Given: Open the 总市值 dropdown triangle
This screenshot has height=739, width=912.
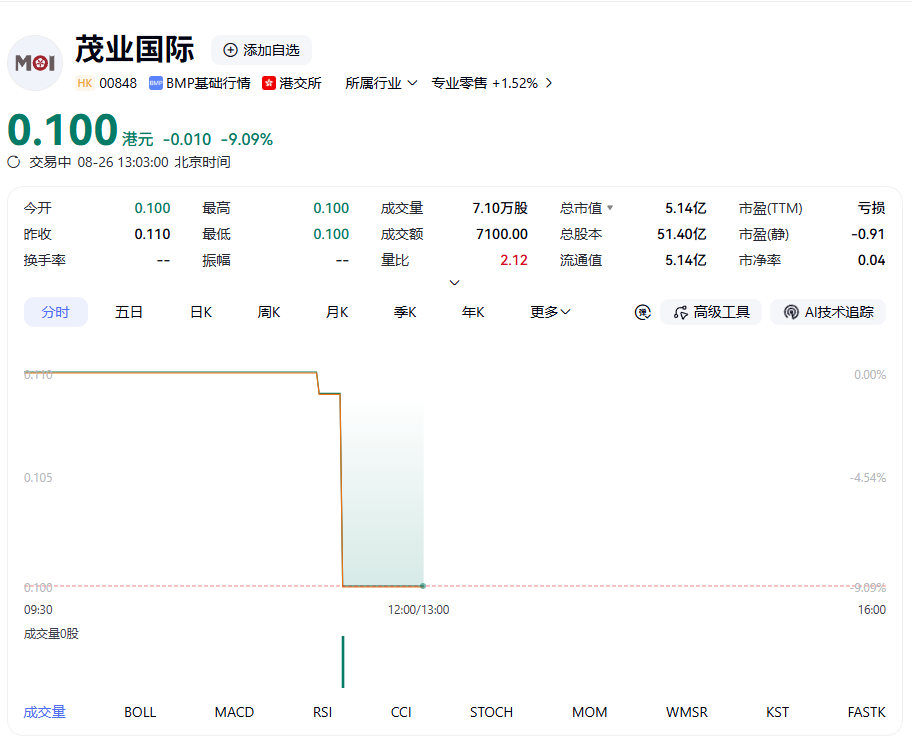Looking at the screenshot, I should point(610,208).
